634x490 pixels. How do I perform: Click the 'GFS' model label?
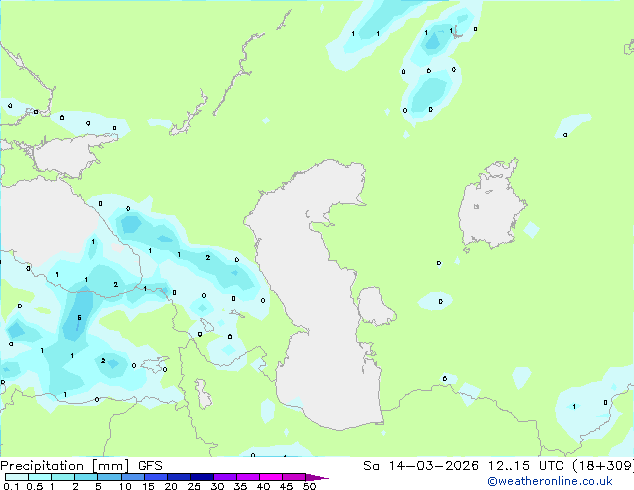pyautogui.click(x=150, y=466)
